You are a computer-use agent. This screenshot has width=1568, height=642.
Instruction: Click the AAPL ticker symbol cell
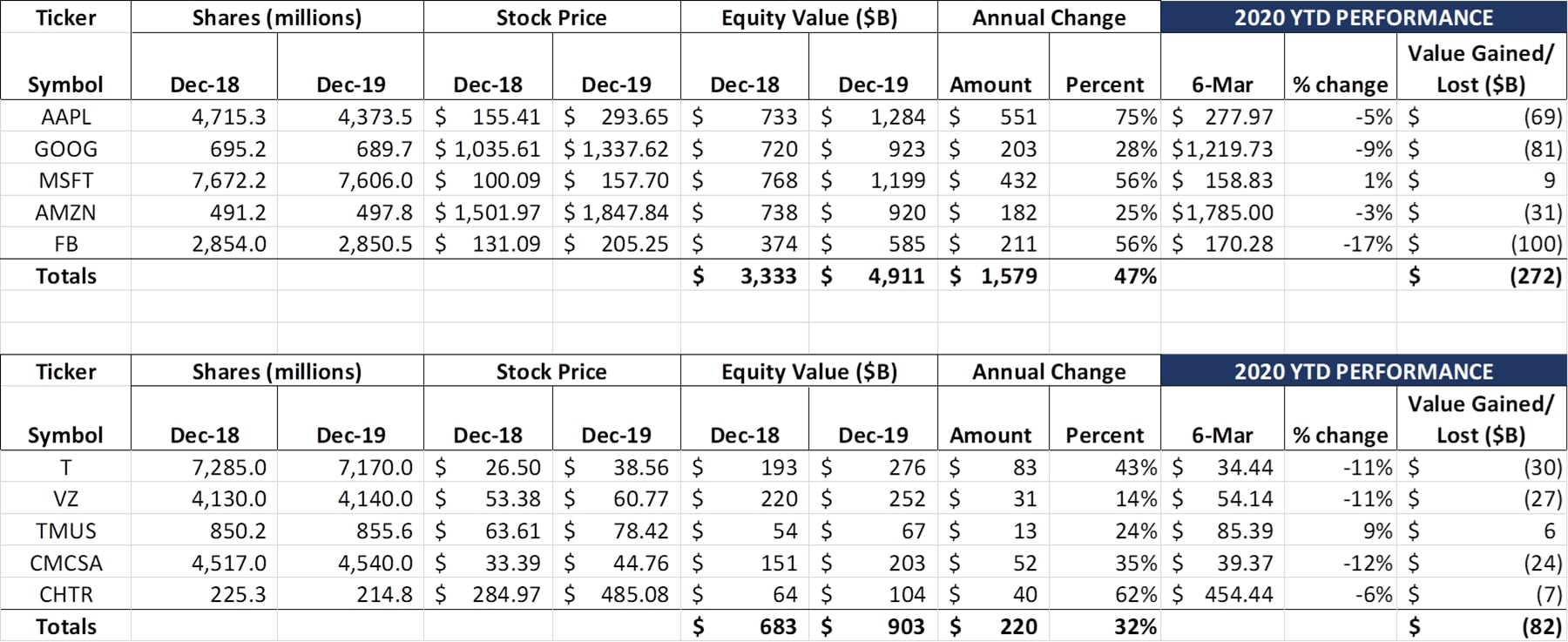click(x=66, y=117)
